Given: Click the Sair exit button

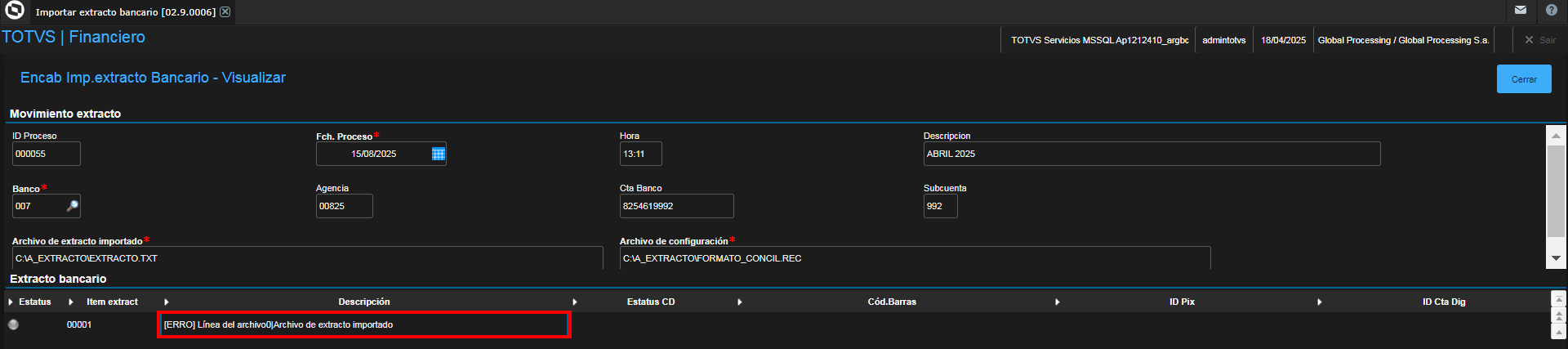Looking at the screenshot, I should (1539, 40).
